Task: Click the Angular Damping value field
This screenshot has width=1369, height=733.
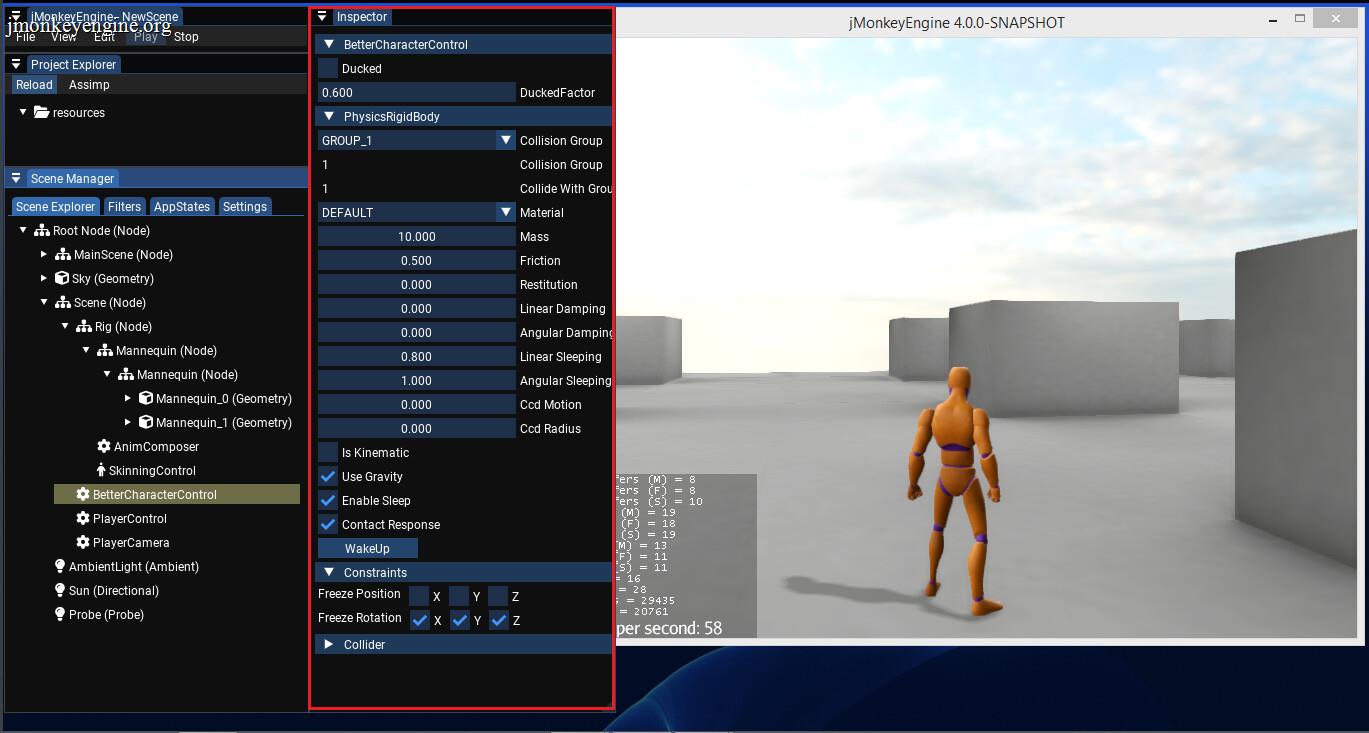Action: 416,332
